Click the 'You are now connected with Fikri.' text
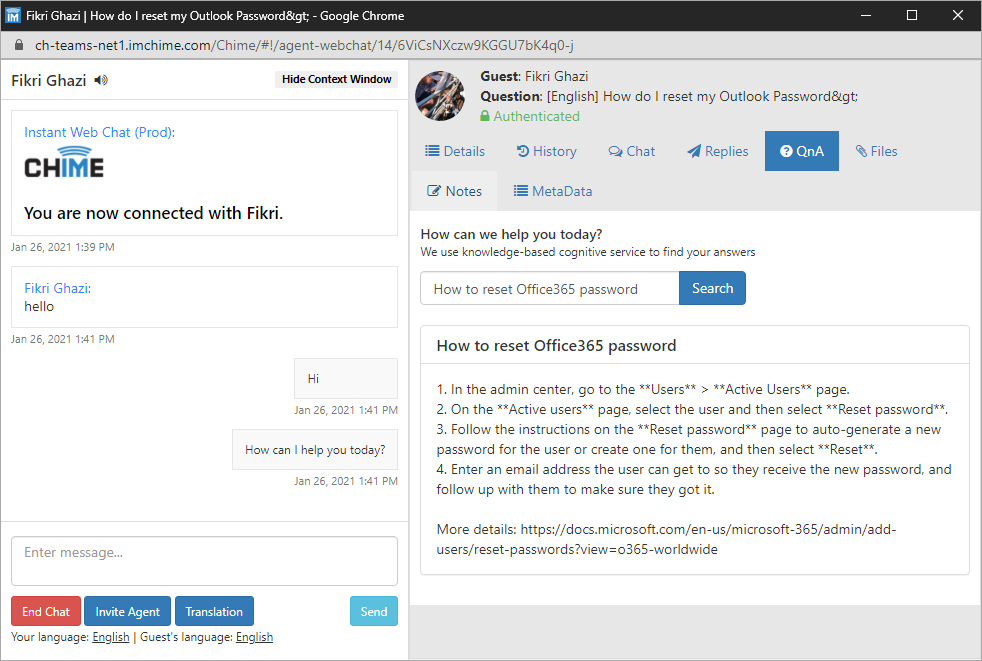The height and width of the screenshot is (661, 982). (153, 213)
